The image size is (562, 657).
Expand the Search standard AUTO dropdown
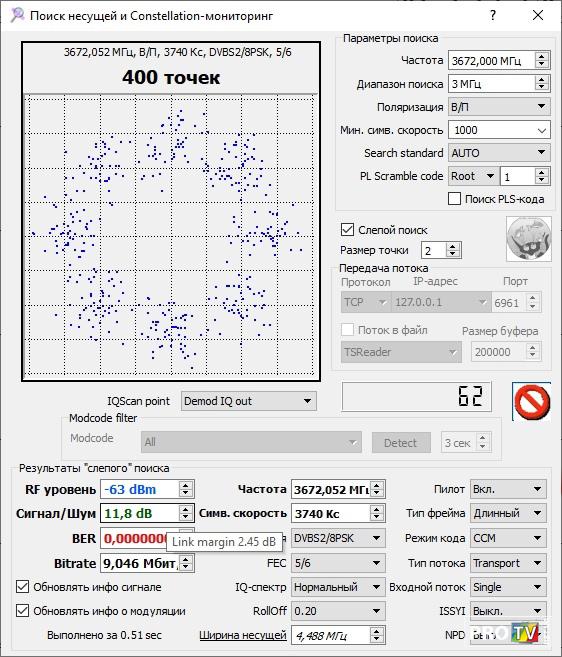[x=499, y=153]
